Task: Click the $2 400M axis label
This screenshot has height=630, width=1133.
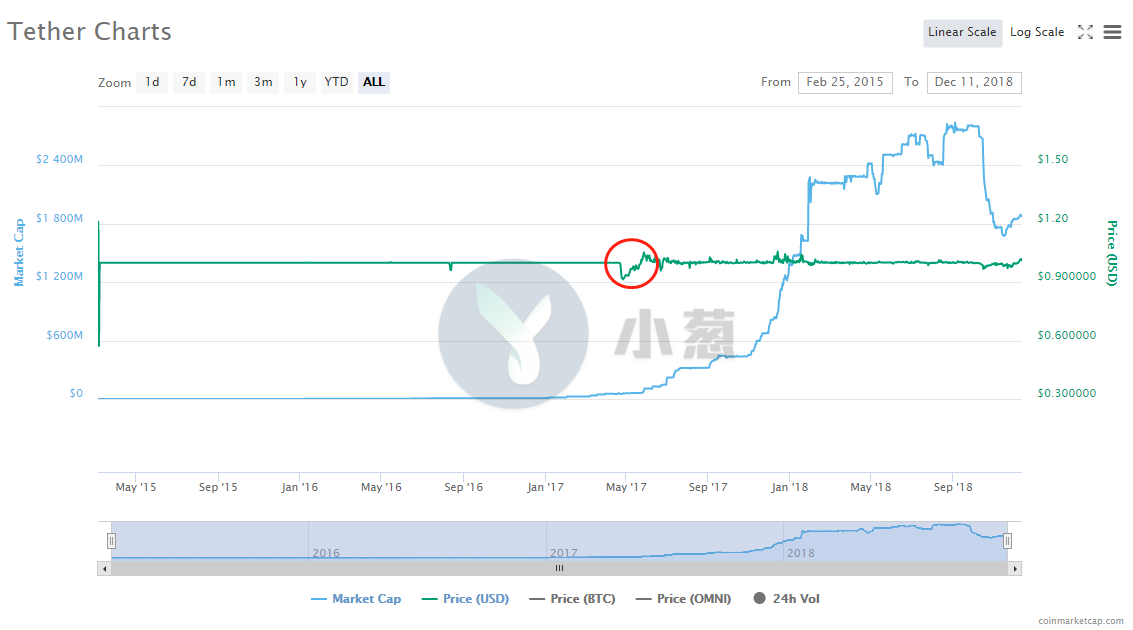Action: [x=59, y=159]
